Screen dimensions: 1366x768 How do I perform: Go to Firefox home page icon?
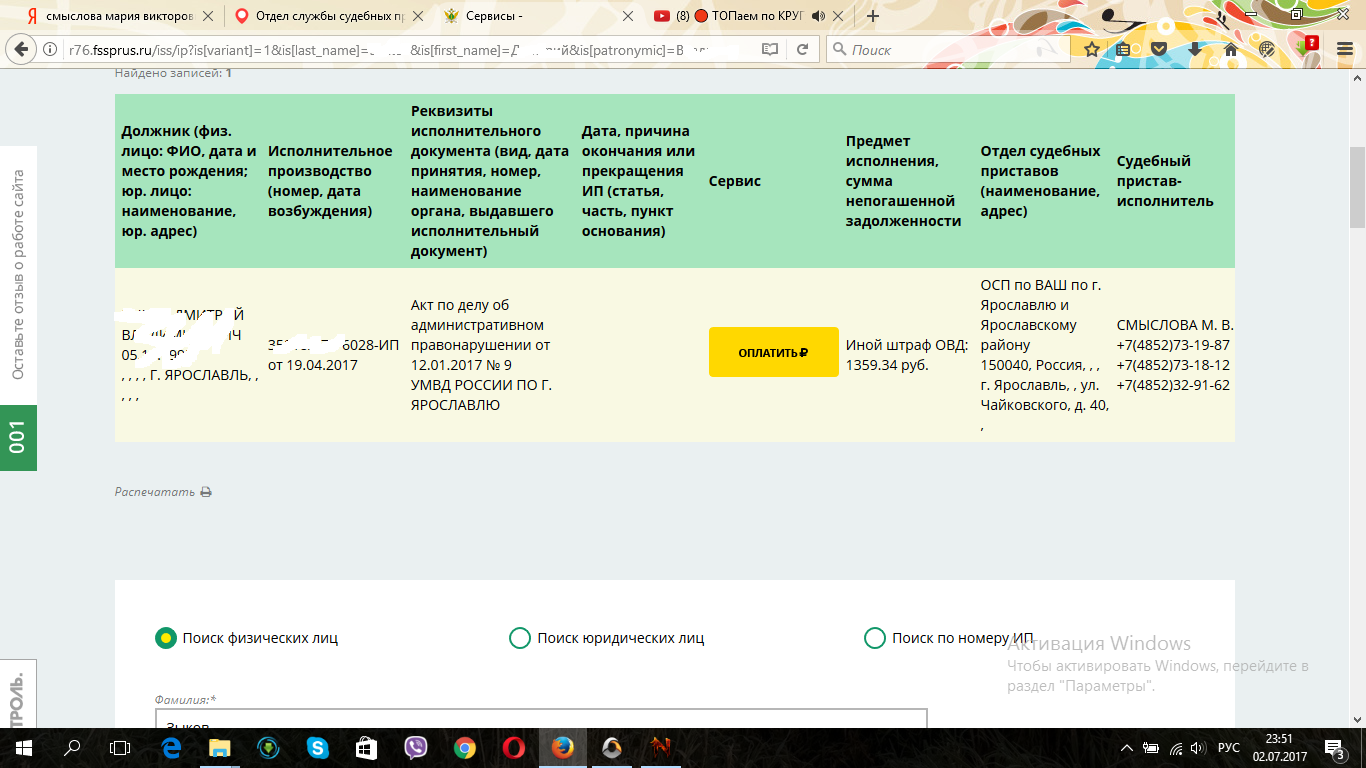1231,49
